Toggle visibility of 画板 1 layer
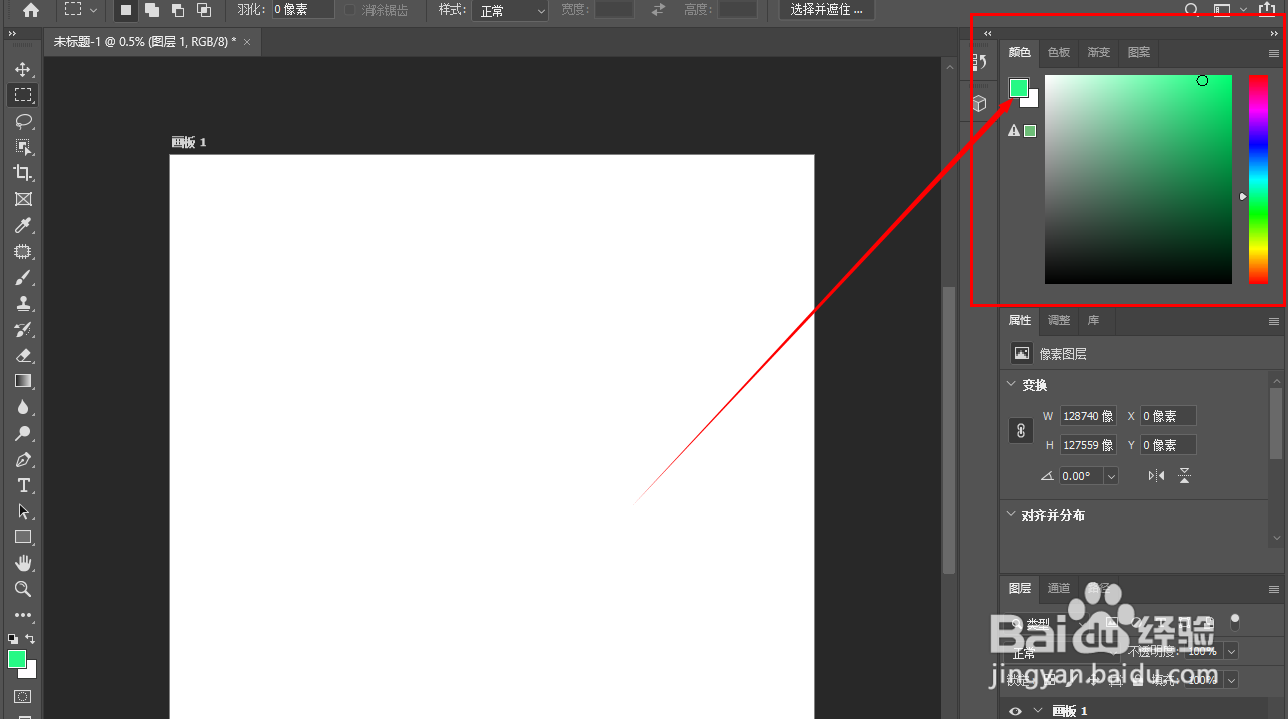The width and height of the screenshot is (1288, 719). [x=1015, y=711]
